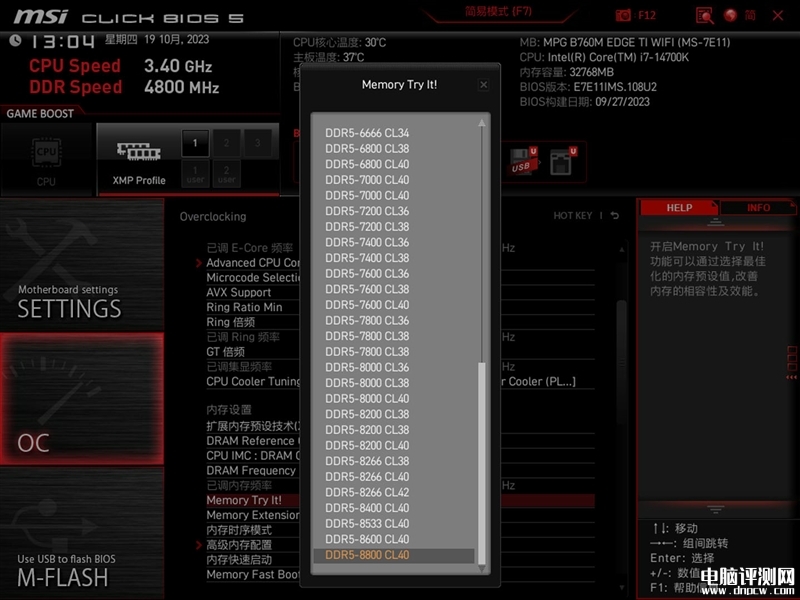This screenshot has width=800, height=600.
Task: Change language with the globe icon
Action: click(731, 15)
